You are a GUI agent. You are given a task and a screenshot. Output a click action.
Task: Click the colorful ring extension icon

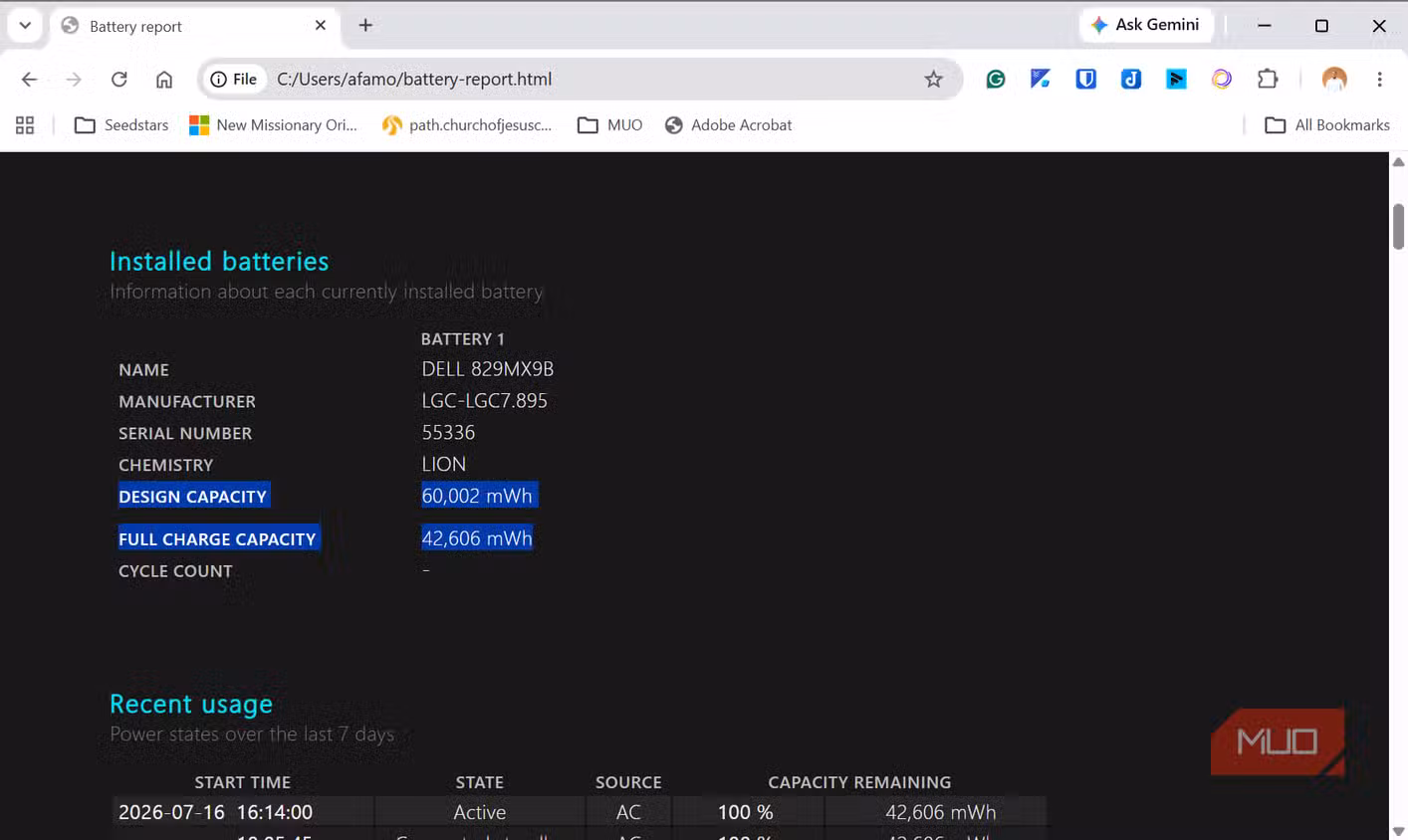pyautogui.click(x=1222, y=80)
